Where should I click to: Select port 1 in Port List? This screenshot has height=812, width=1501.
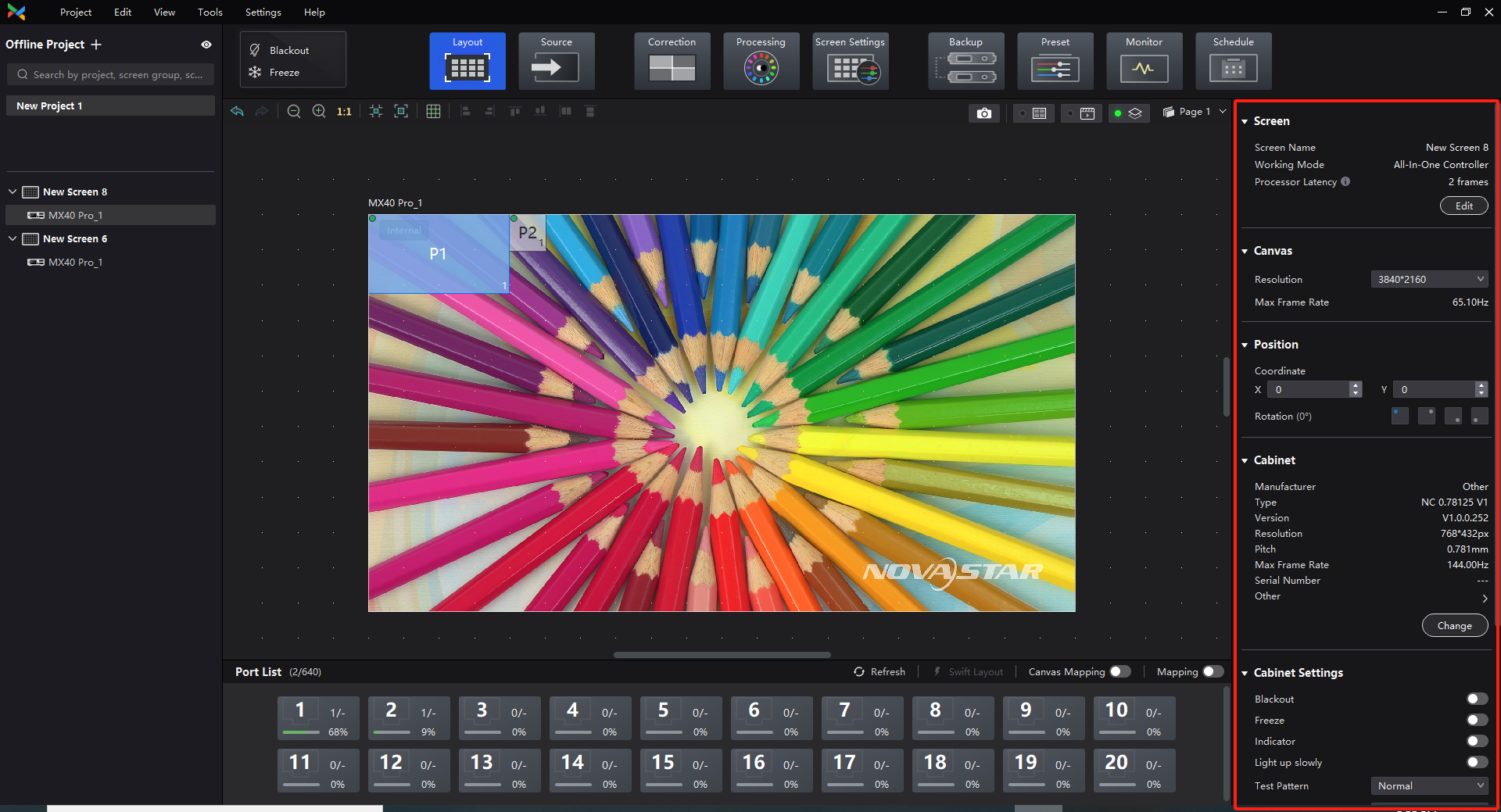point(318,718)
